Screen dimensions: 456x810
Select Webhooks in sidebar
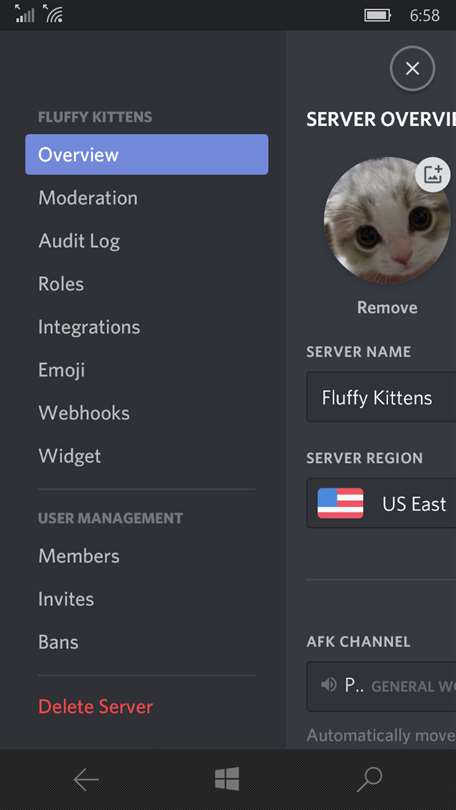(84, 413)
